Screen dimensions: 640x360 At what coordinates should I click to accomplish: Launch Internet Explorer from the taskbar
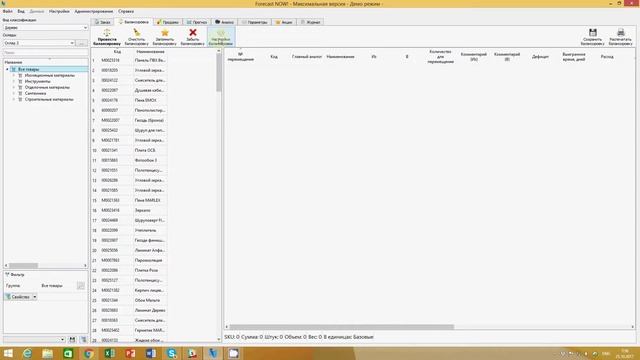pyautogui.click(x=27, y=353)
